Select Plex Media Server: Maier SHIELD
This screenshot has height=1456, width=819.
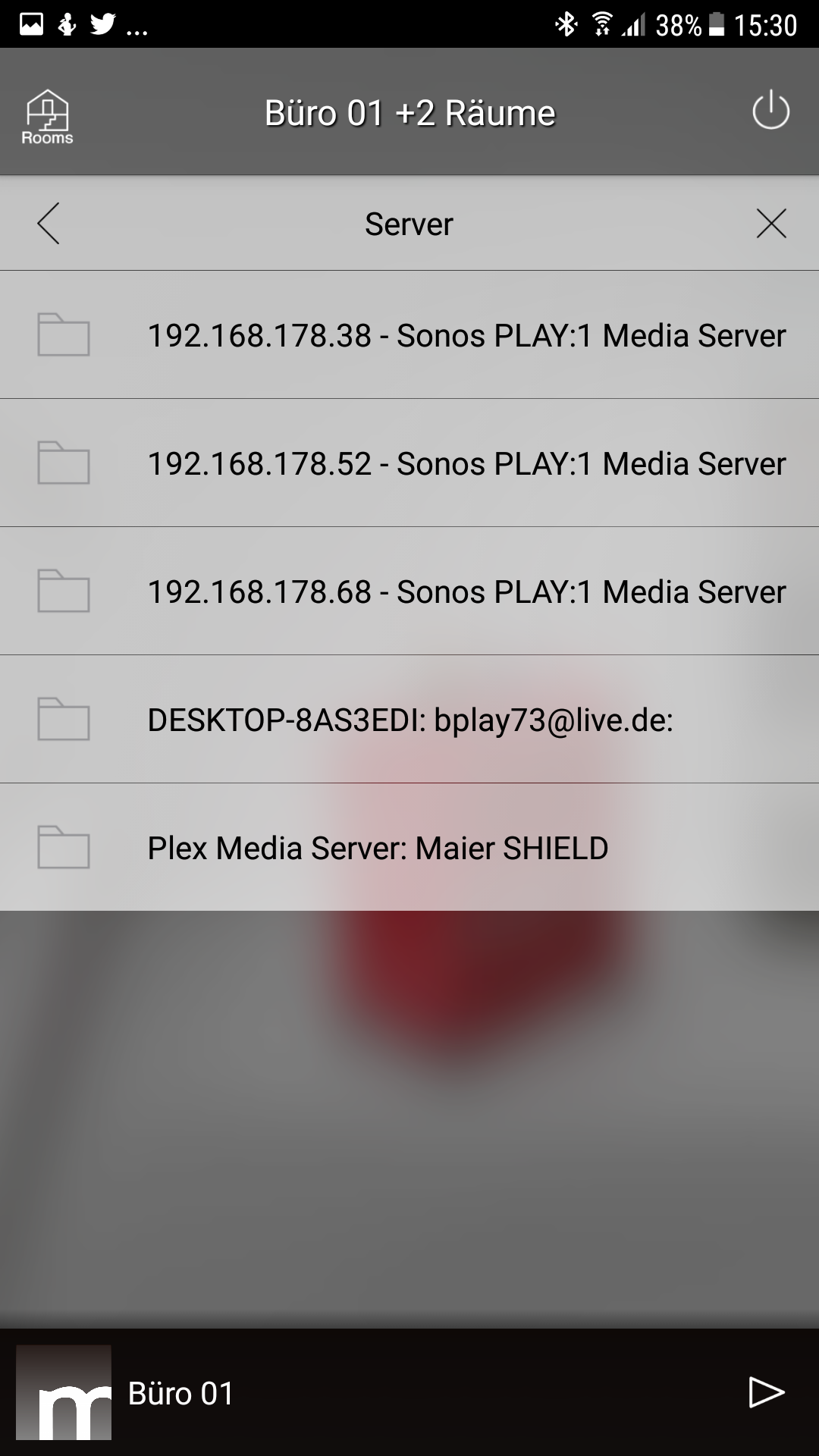point(378,848)
